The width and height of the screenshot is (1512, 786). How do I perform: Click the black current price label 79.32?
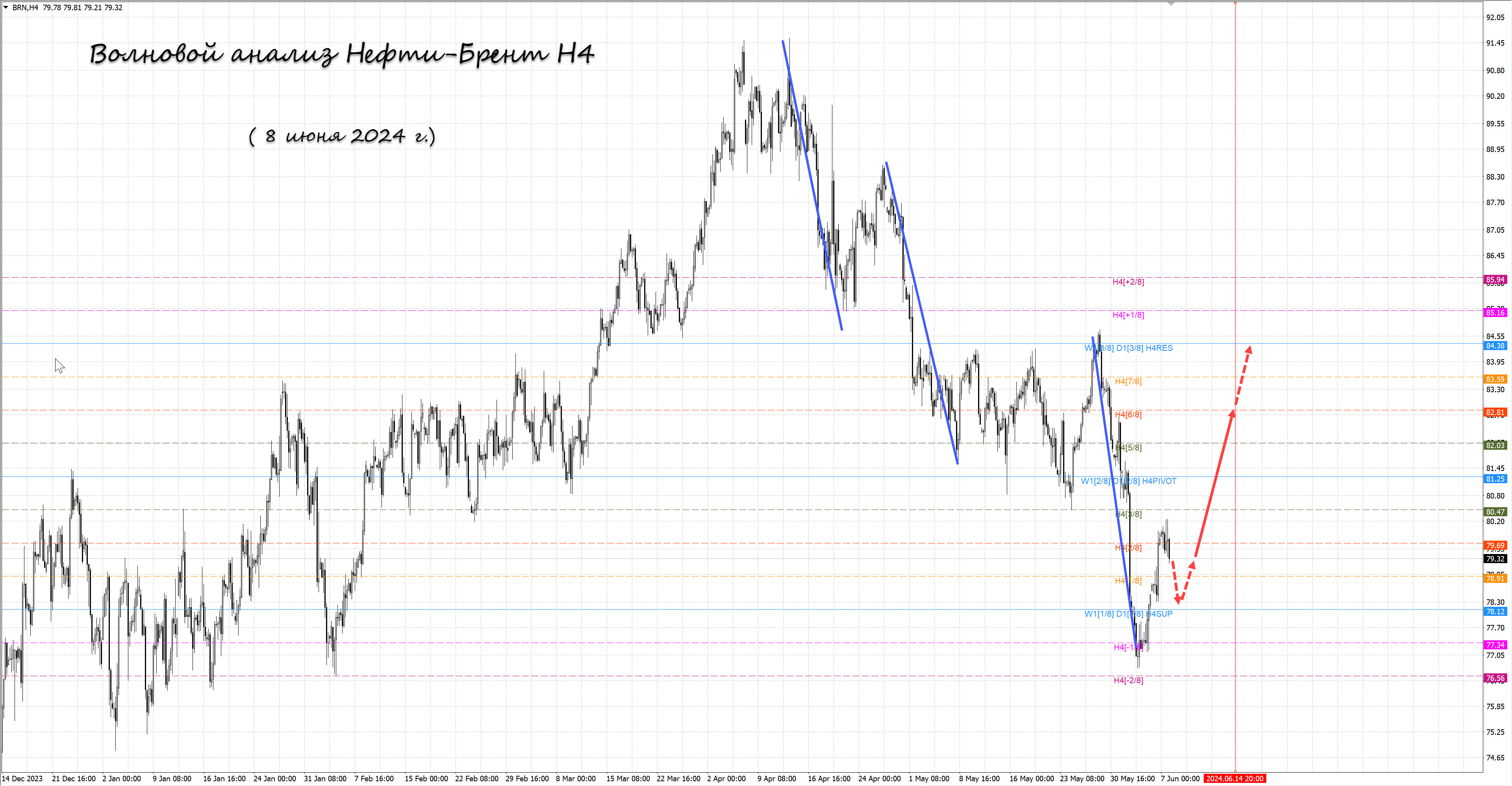(x=1495, y=559)
